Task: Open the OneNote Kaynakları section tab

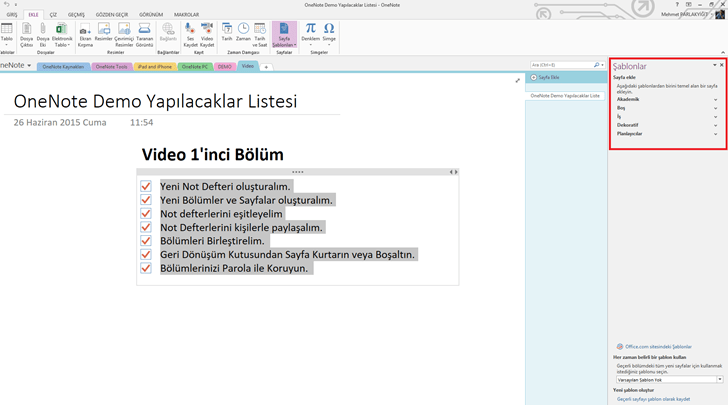Action: coord(63,67)
